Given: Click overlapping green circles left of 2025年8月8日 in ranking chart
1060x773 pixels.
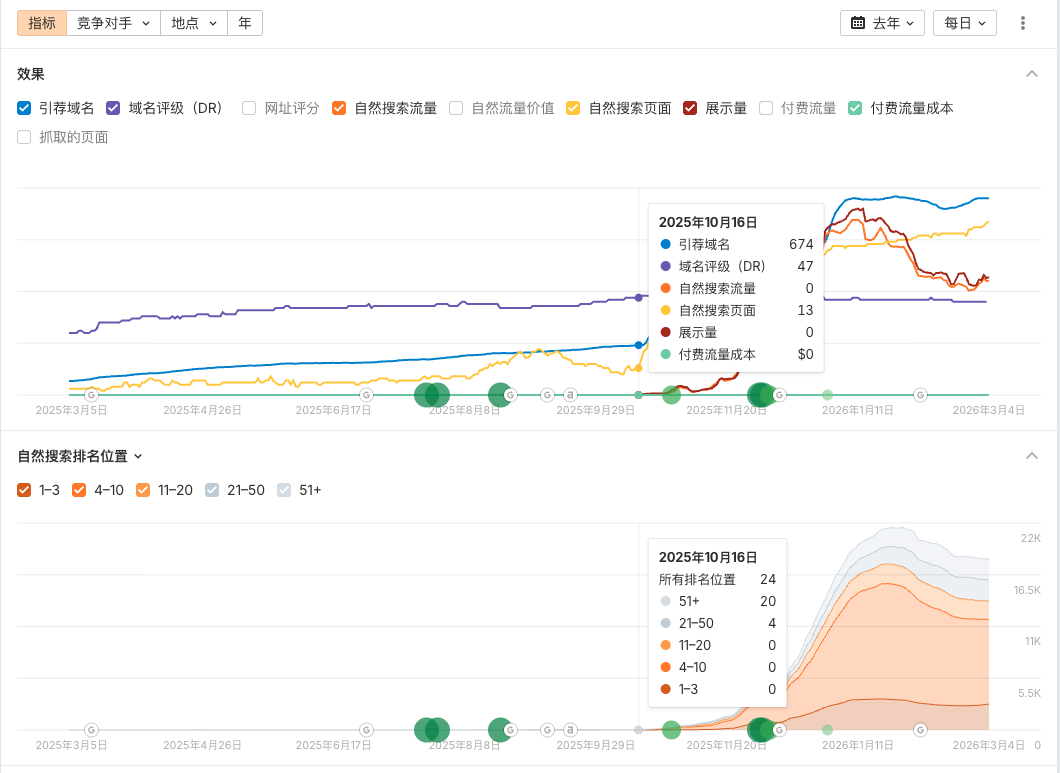Looking at the screenshot, I should click(432, 730).
